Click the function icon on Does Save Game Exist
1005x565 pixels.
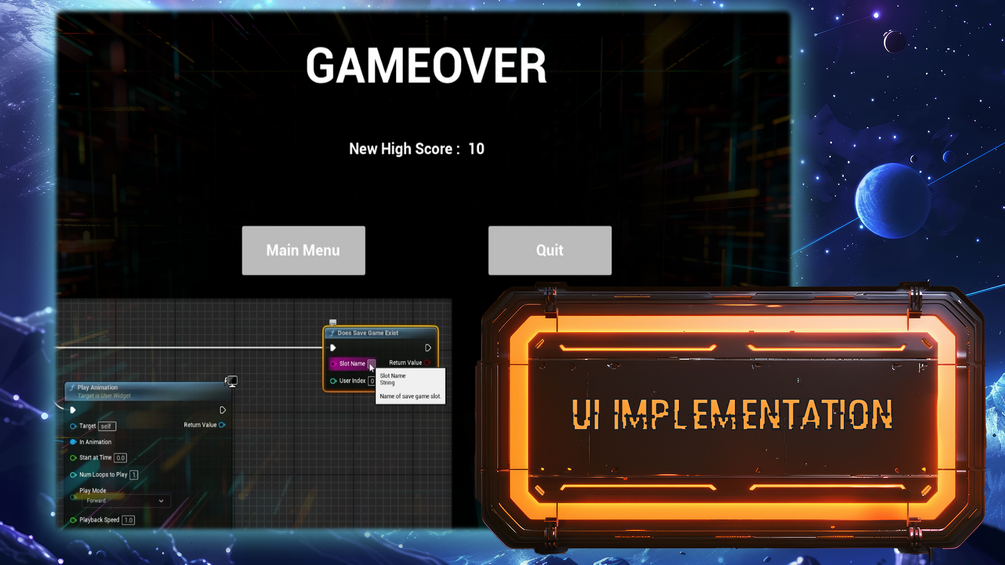(331, 333)
